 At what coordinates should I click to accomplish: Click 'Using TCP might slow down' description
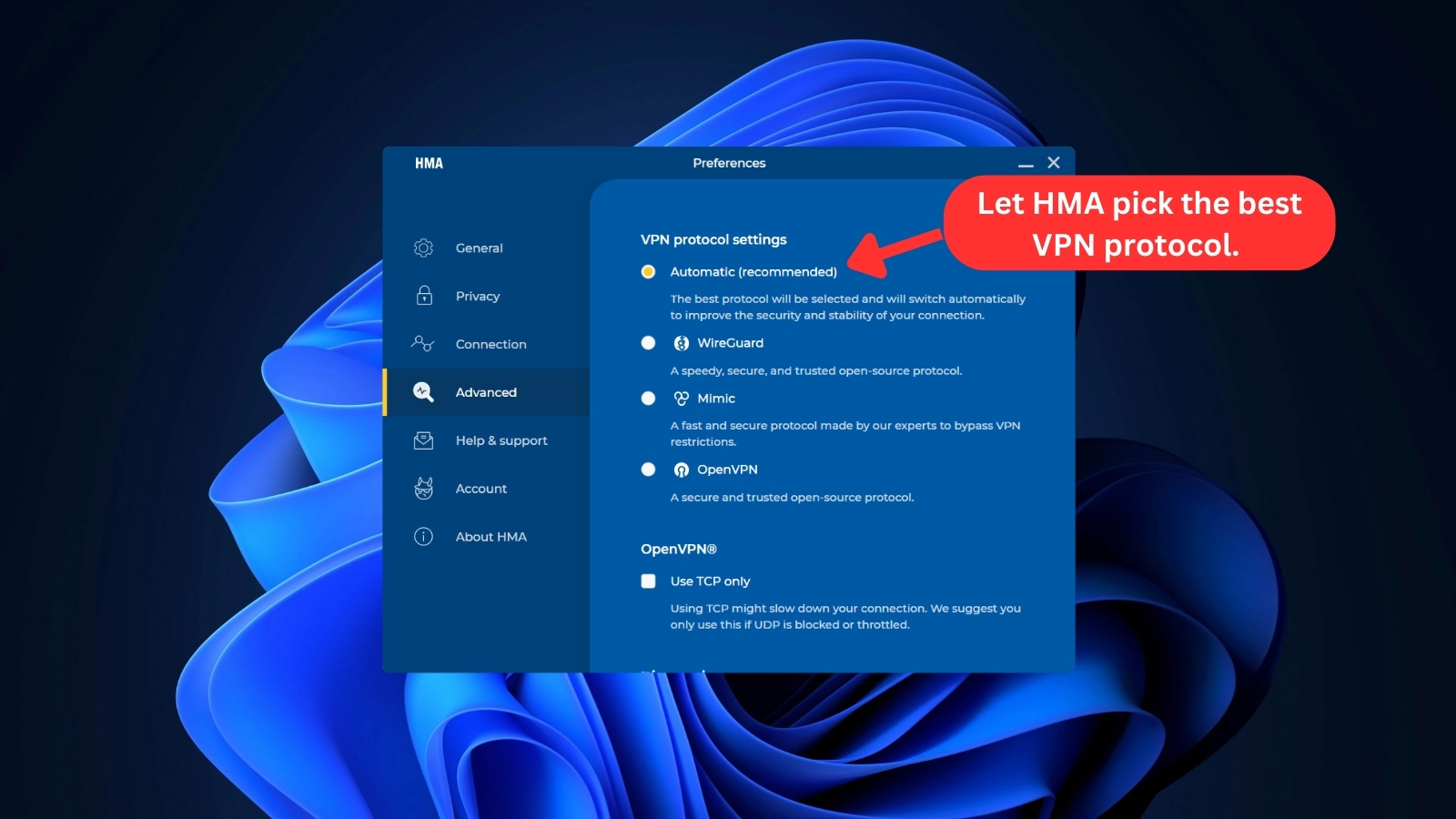[845, 616]
